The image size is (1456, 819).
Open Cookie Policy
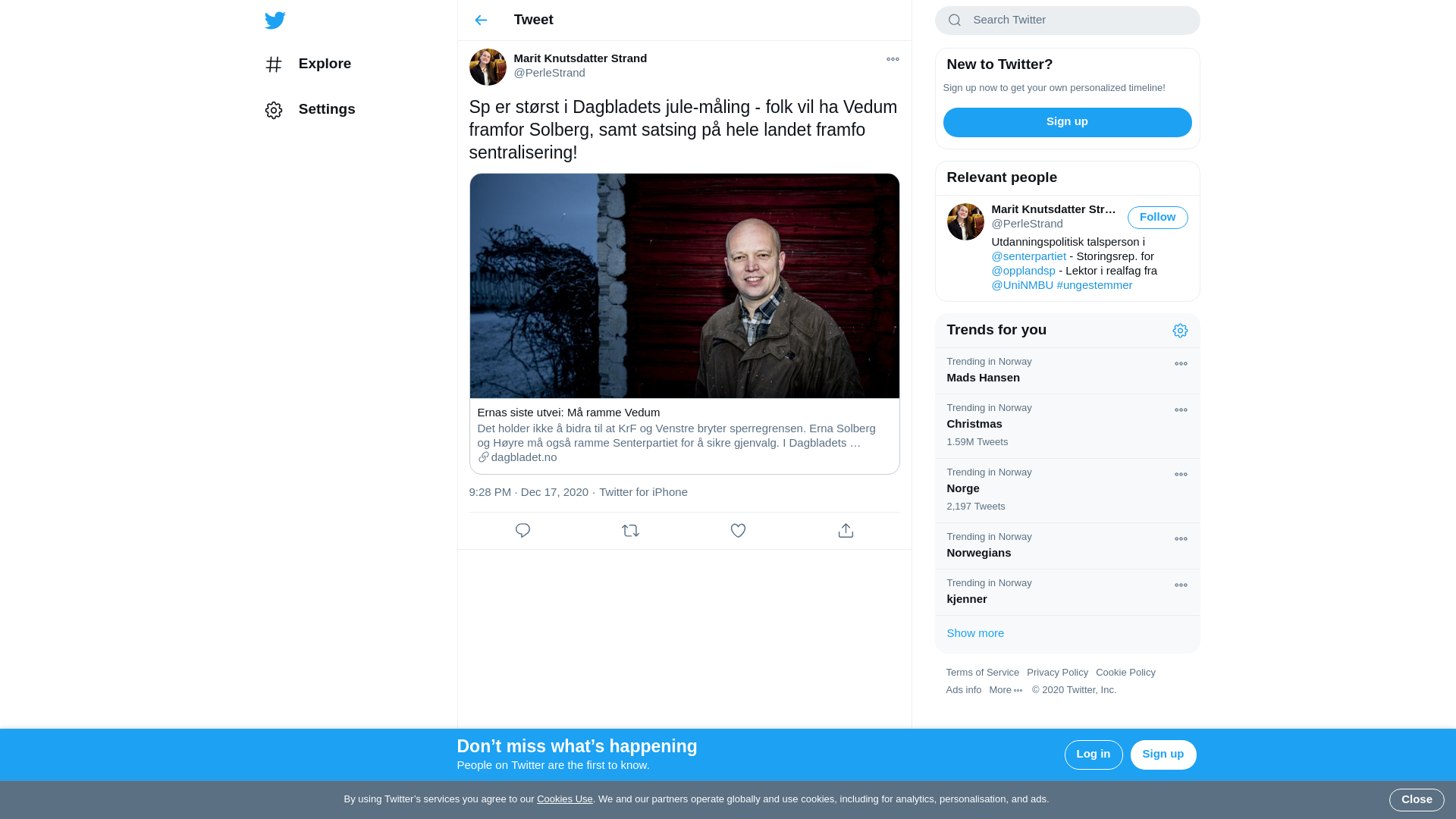[x=1125, y=673]
